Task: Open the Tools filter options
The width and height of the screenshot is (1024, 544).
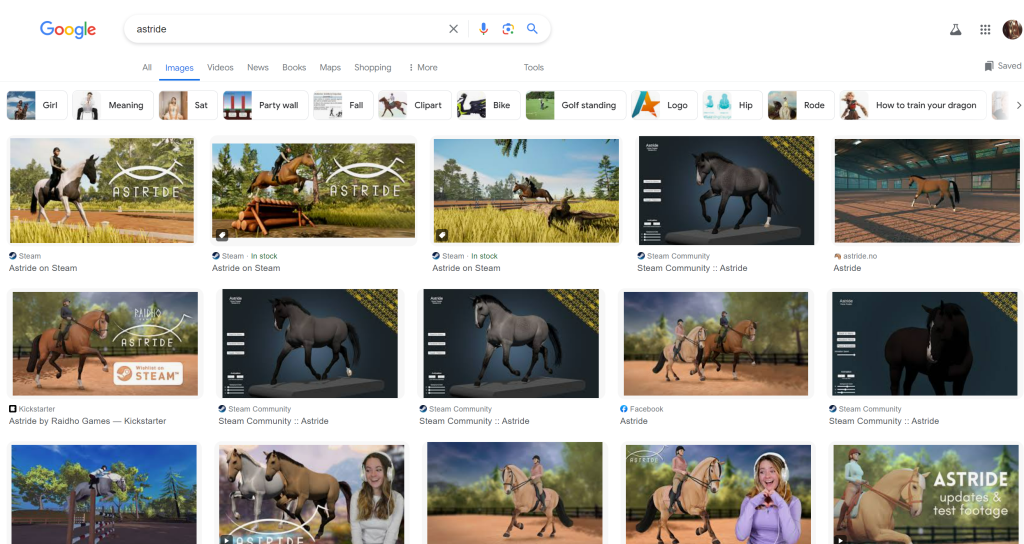Action: point(534,68)
